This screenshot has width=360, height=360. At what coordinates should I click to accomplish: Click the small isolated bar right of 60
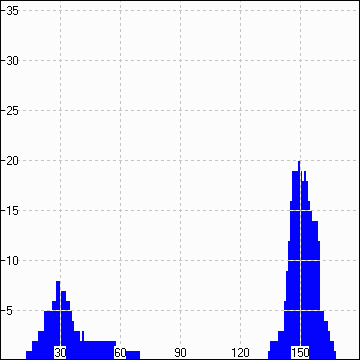(x=133, y=355)
